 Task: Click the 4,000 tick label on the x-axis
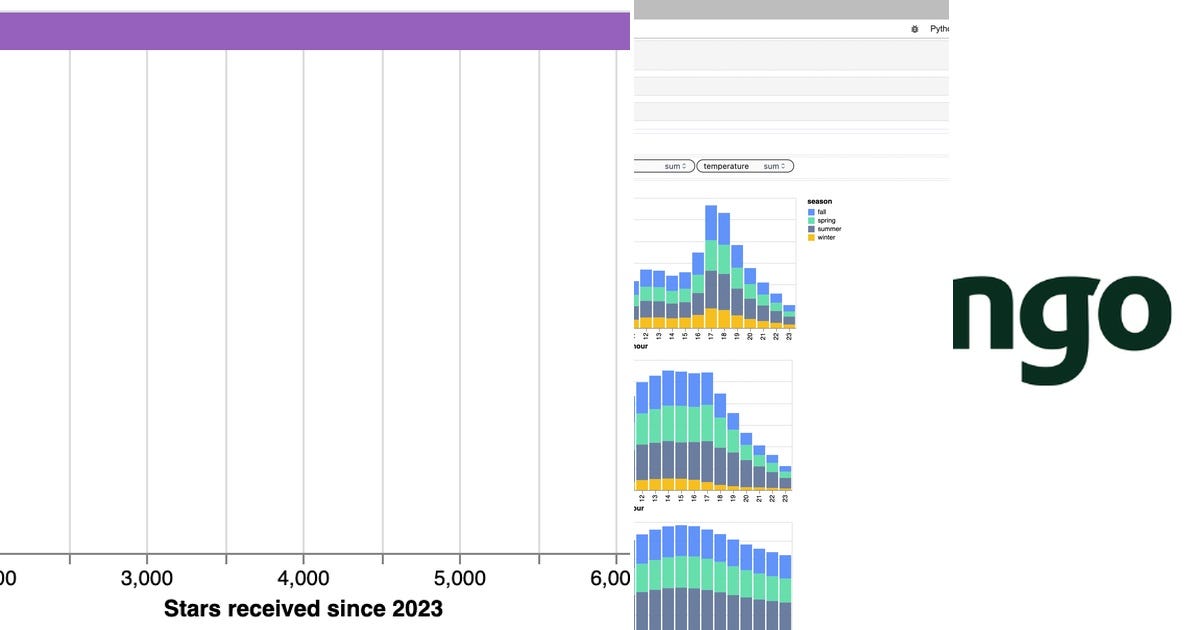tap(303, 579)
